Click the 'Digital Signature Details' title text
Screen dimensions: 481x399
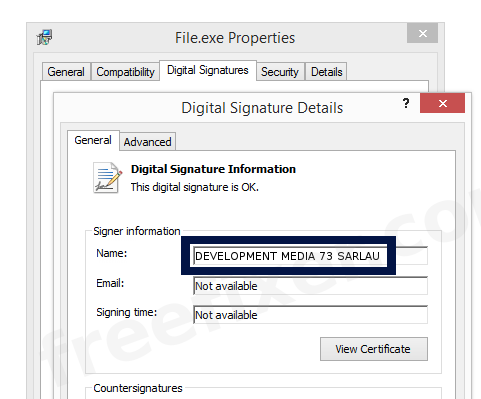point(262,108)
